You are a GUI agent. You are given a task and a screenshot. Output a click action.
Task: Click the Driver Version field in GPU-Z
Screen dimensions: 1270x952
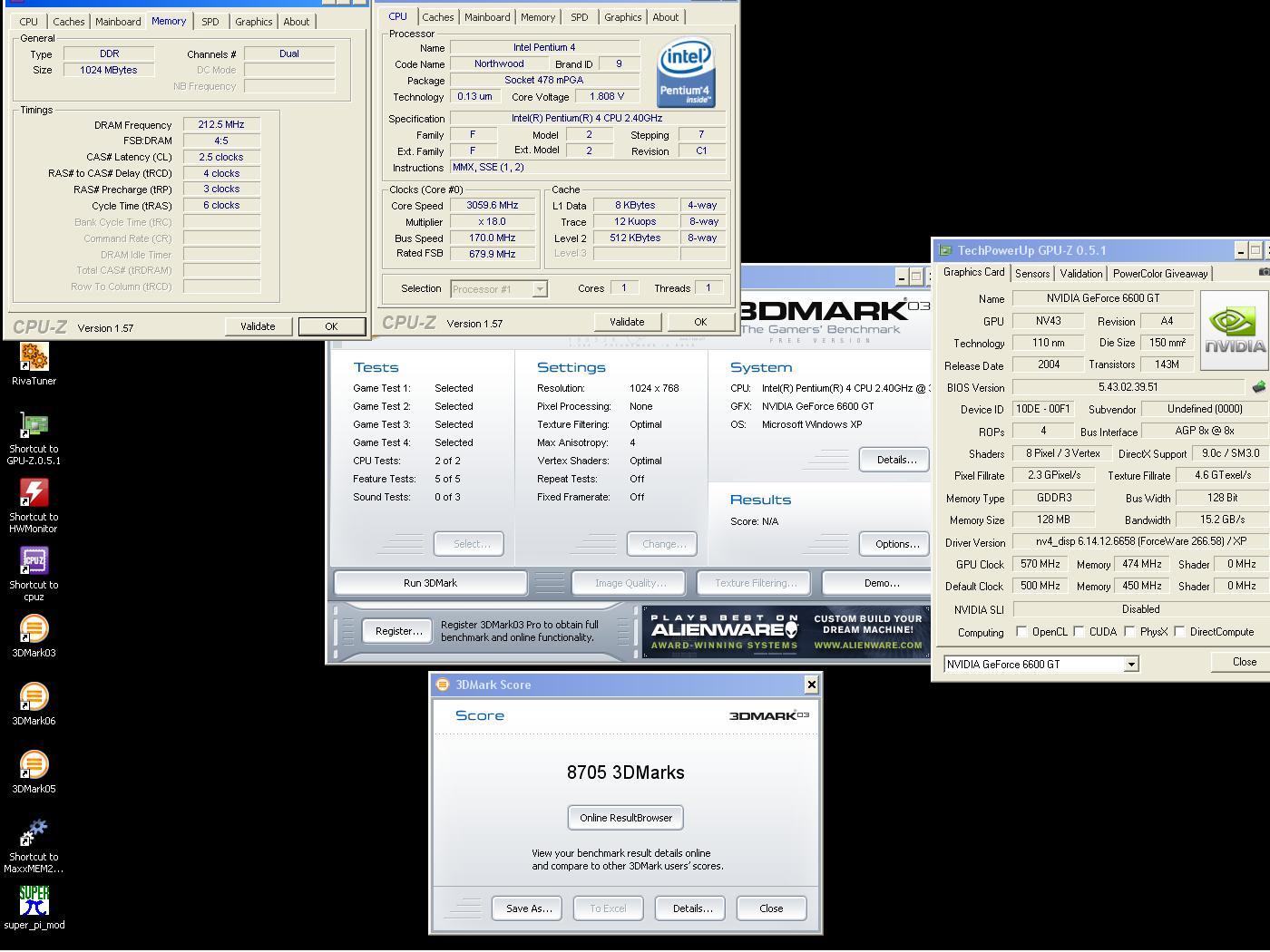coord(1141,541)
